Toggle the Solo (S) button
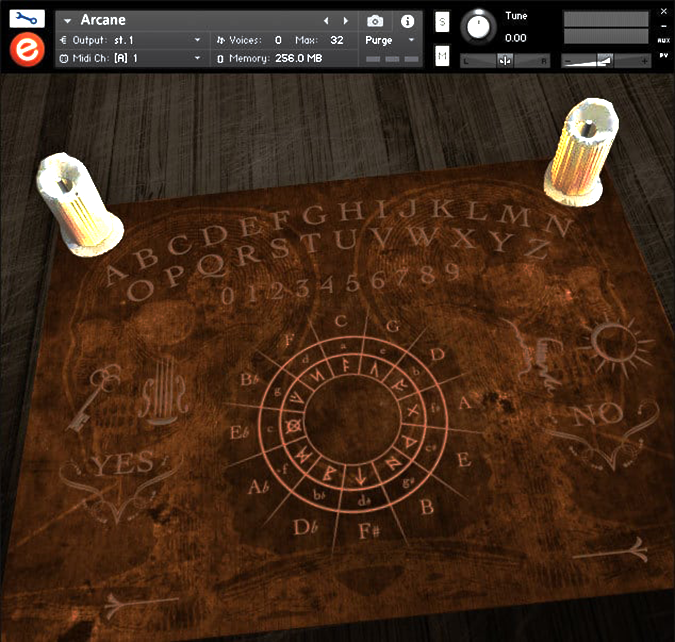Image resolution: width=675 pixels, height=642 pixels. point(442,22)
